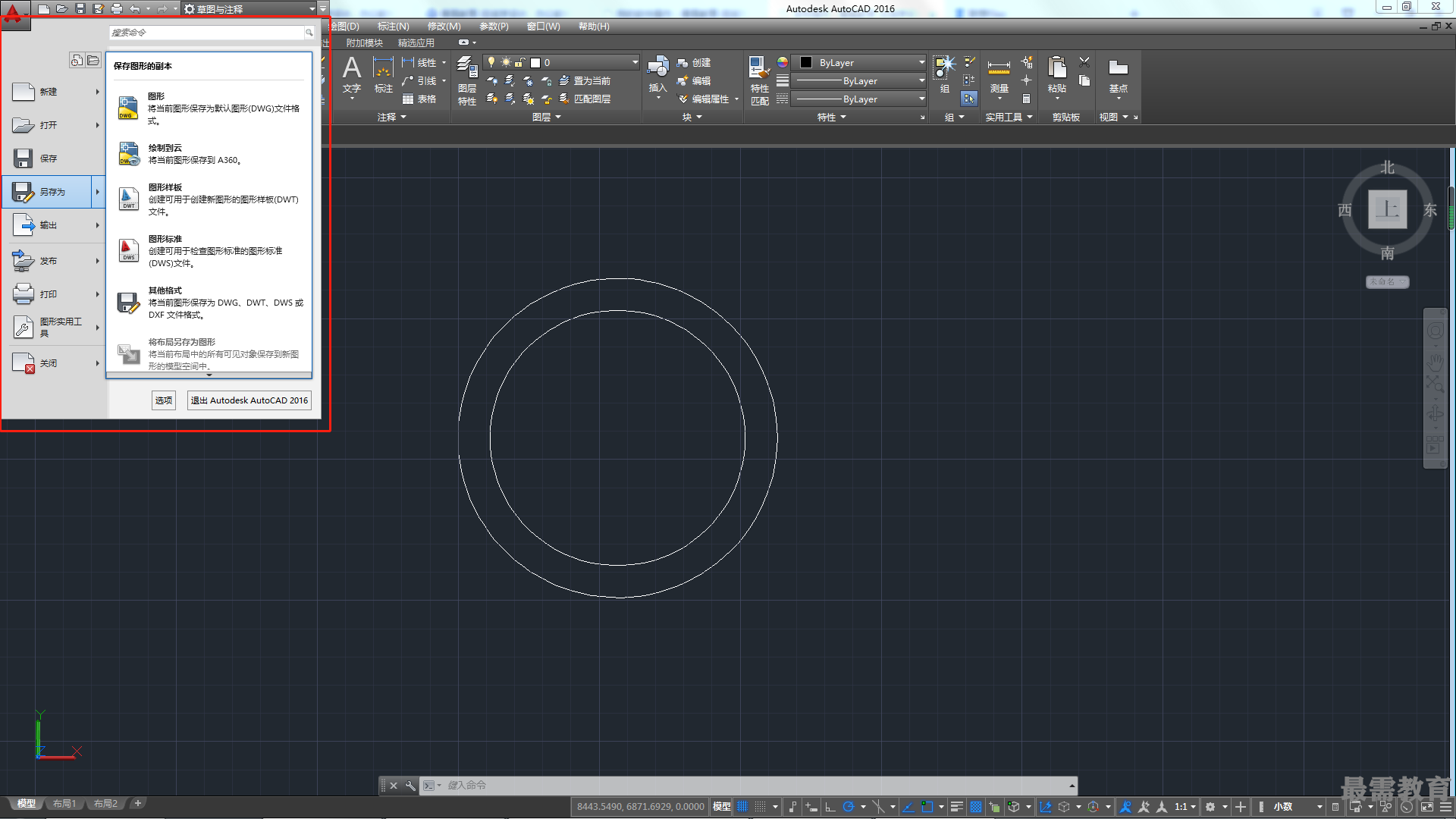1456x819 pixels.
Task: Click the object color wheel icon
Action: click(x=783, y=63)
